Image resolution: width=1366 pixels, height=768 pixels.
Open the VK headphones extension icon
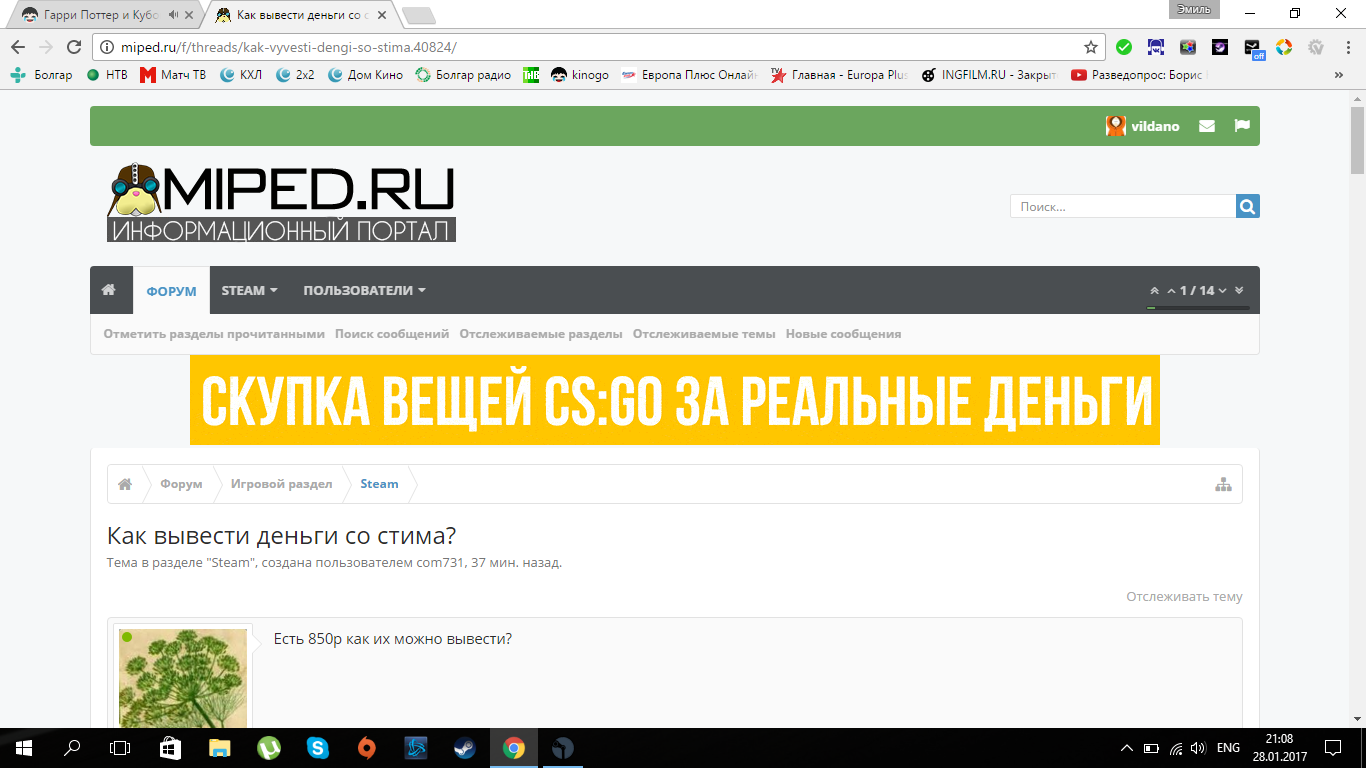pyautogui.click(x=1156, y=47)
